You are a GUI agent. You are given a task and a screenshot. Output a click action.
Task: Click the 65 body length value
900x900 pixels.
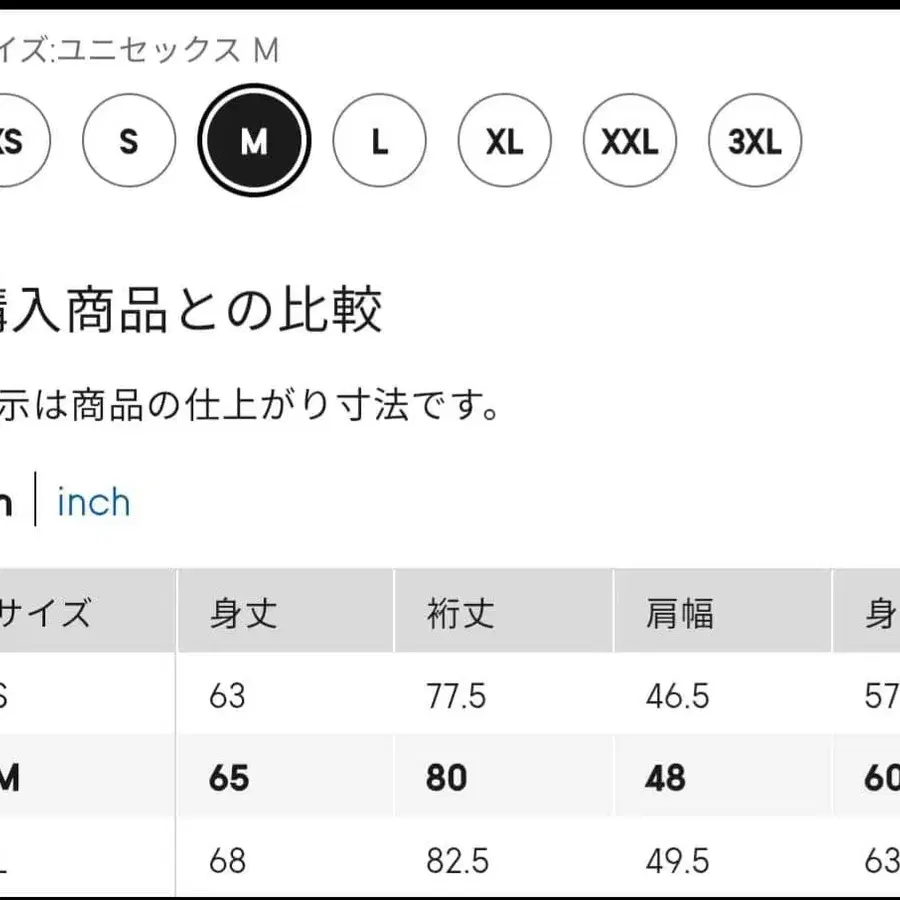click(x=229, y=778)
